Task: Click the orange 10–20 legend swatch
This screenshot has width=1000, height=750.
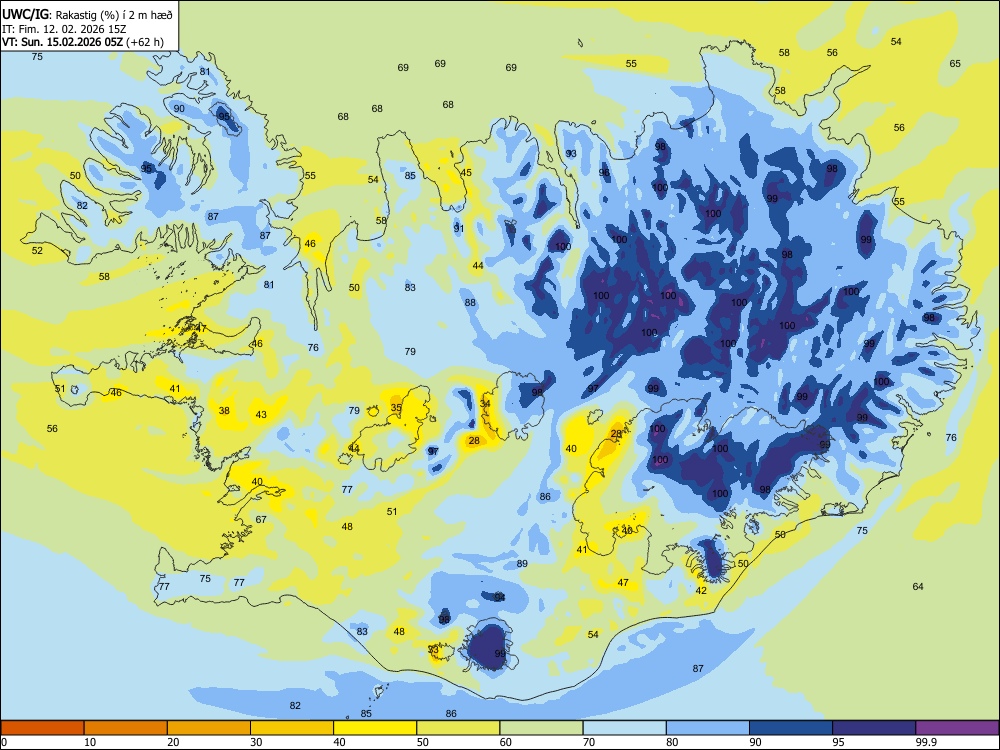Action: tap(126, 728)
